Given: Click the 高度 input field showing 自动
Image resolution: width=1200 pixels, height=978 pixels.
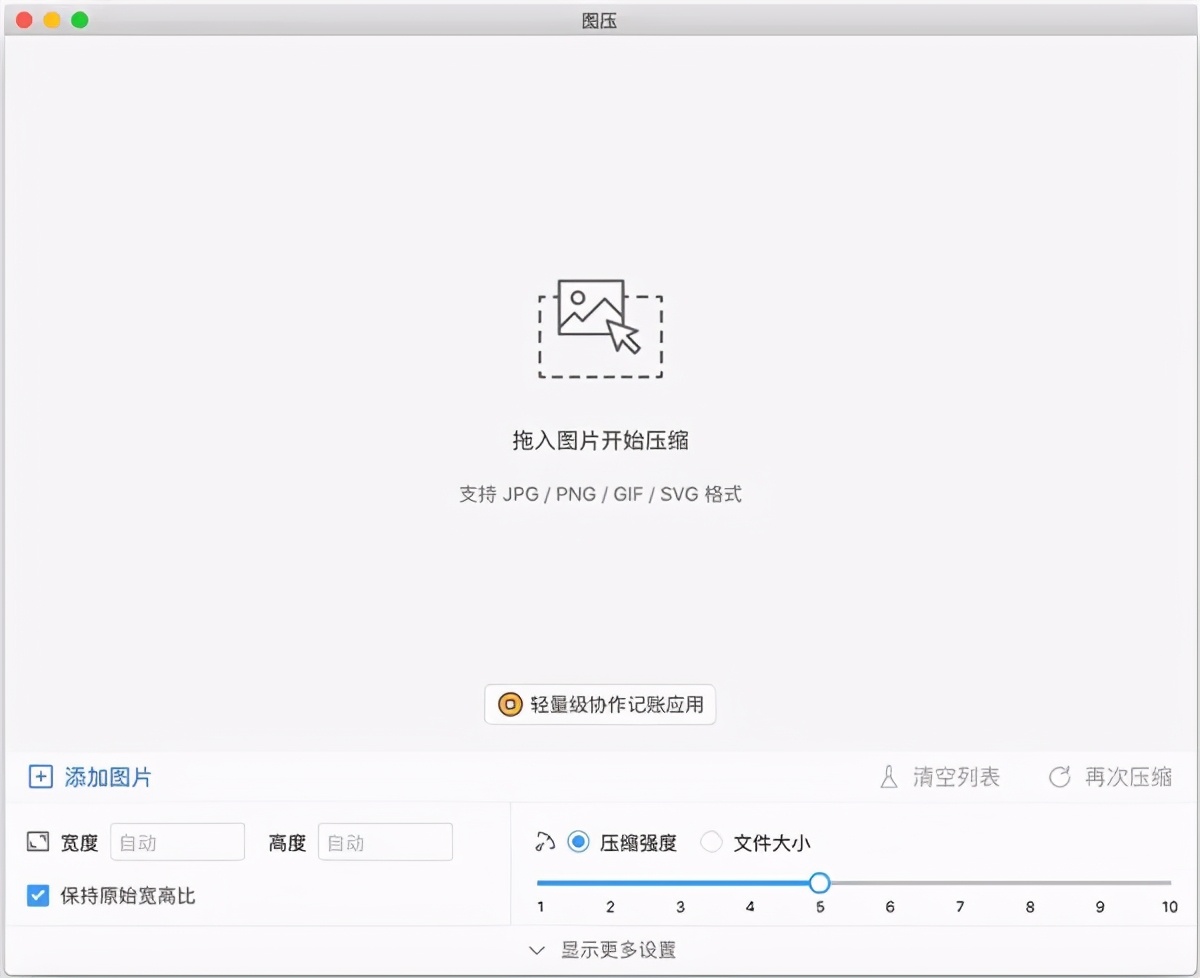Looking at the screenshot, I should pyautogui.click(x=385, y=842).
